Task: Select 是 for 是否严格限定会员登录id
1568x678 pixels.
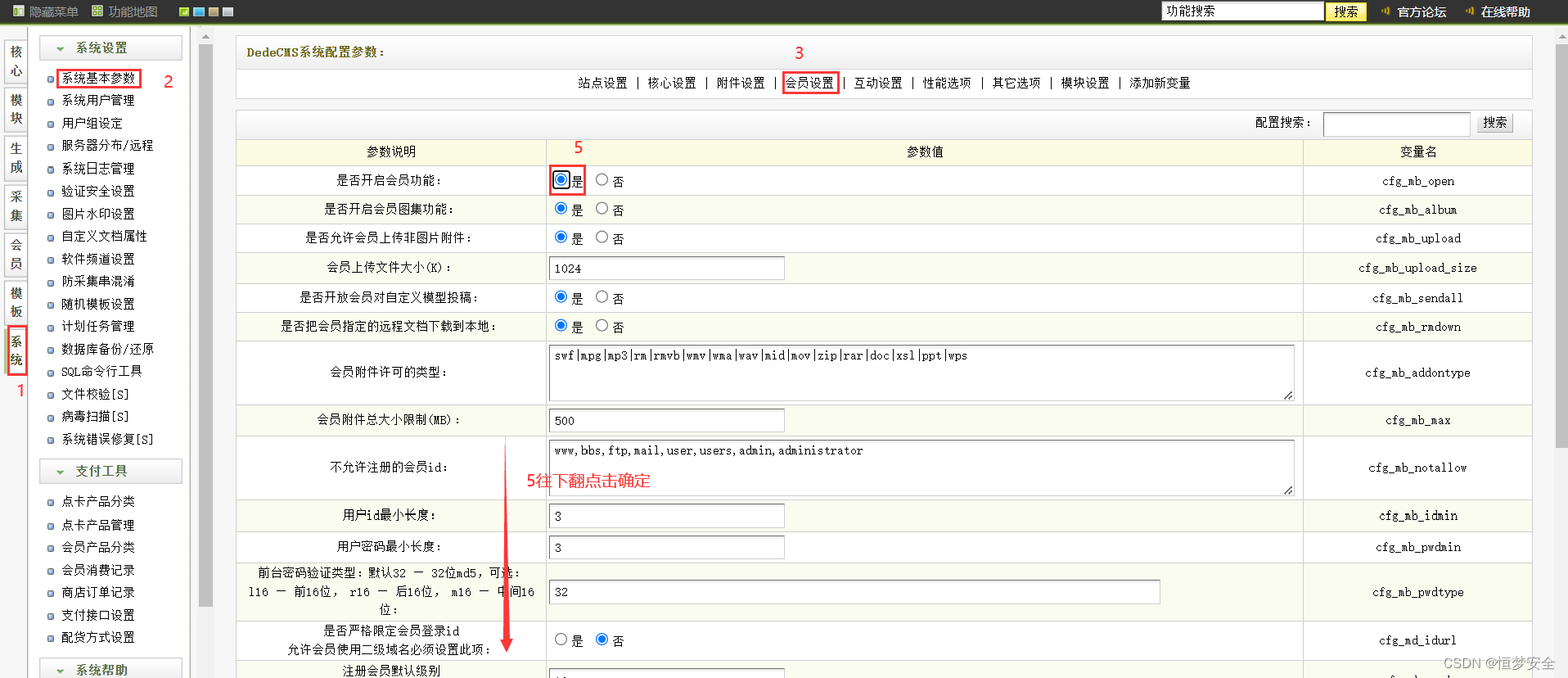Action: [561, 639]
